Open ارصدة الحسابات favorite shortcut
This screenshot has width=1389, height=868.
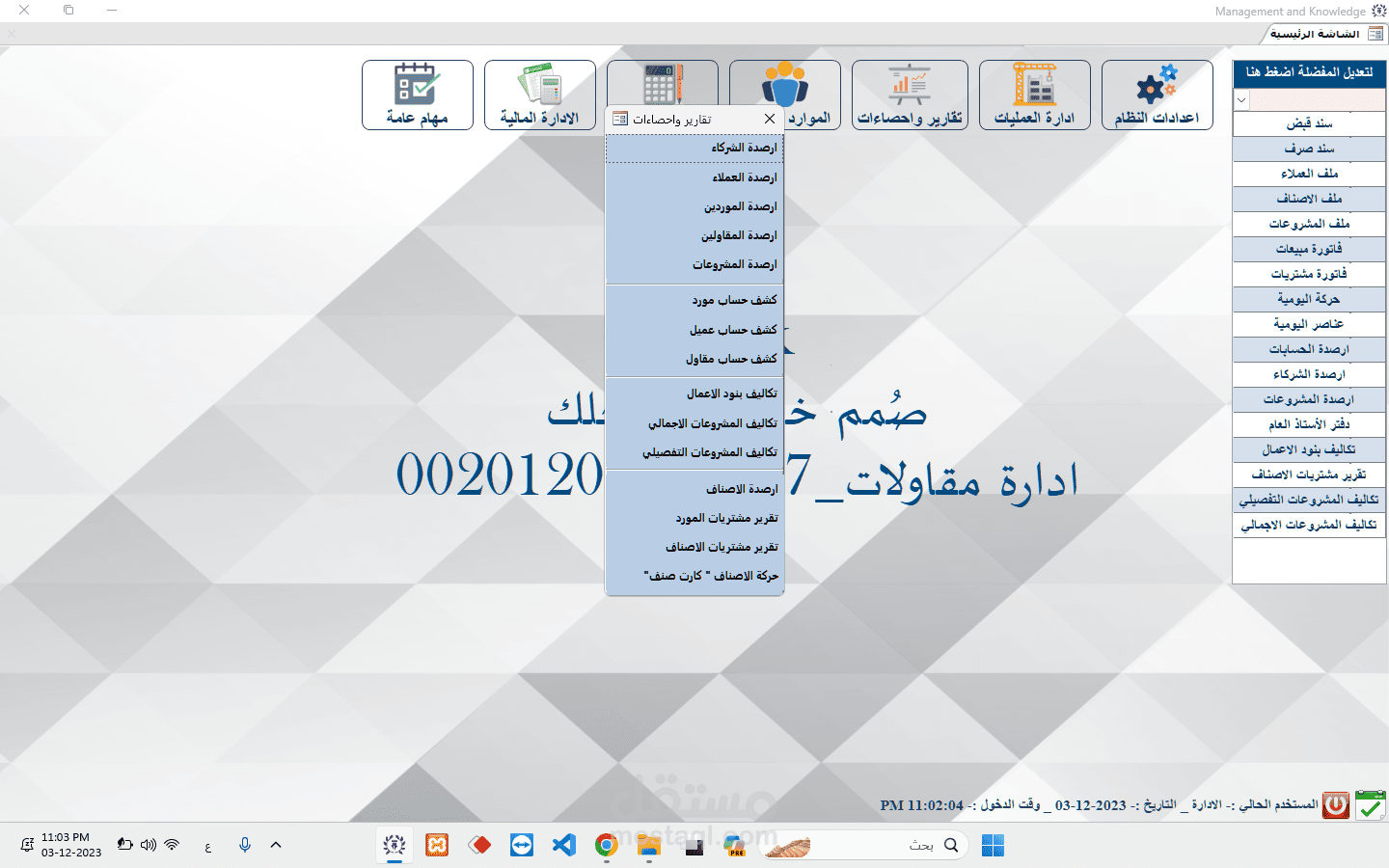(x=1309, y=349)
